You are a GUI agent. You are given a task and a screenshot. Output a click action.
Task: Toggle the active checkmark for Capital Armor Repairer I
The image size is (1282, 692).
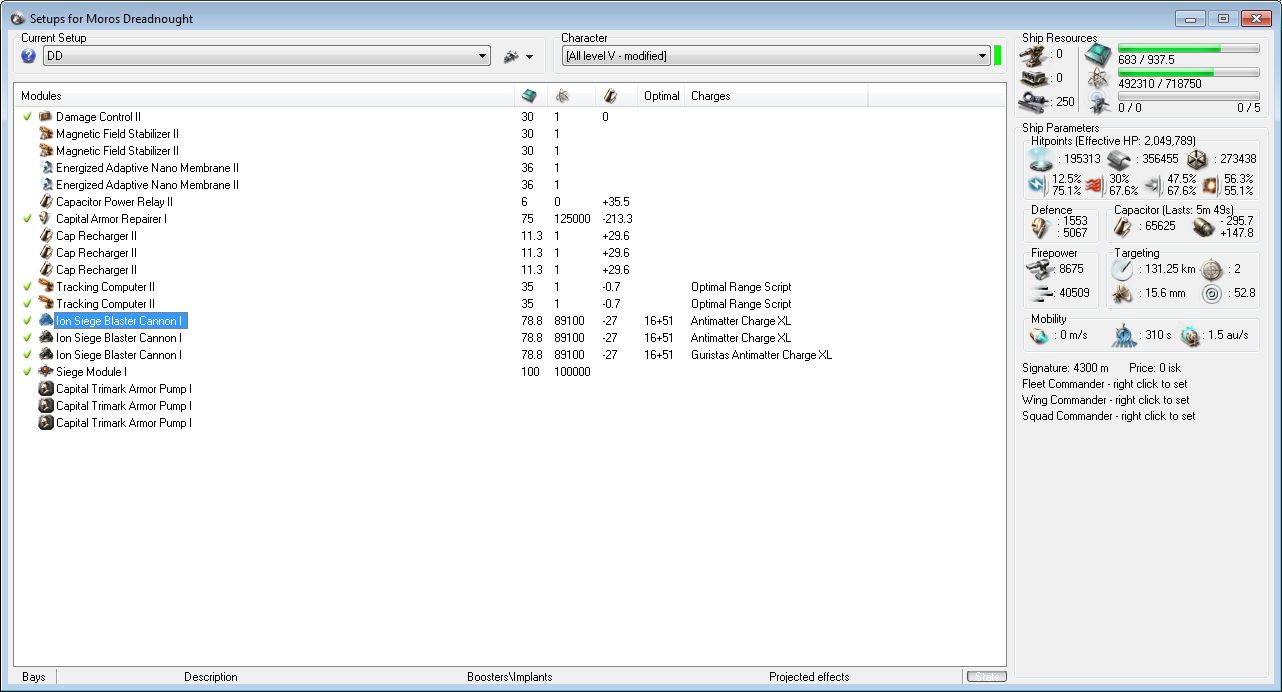(28, 219)
